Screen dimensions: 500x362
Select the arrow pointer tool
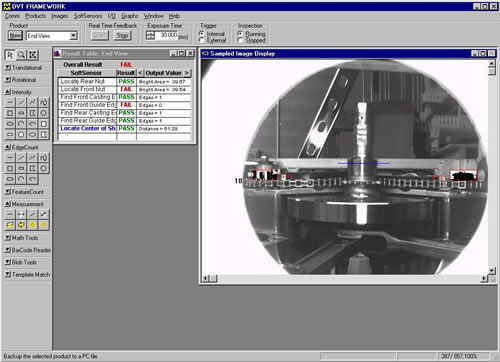[10, 55]
